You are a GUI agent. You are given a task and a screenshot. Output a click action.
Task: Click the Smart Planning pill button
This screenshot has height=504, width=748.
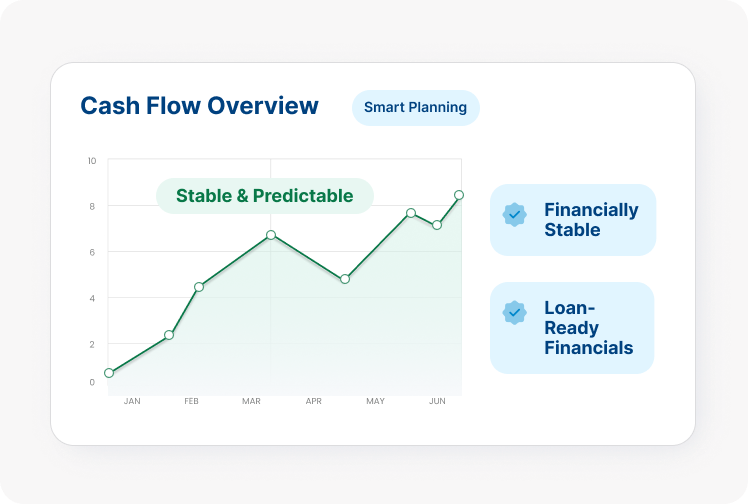tap(415, 107)
